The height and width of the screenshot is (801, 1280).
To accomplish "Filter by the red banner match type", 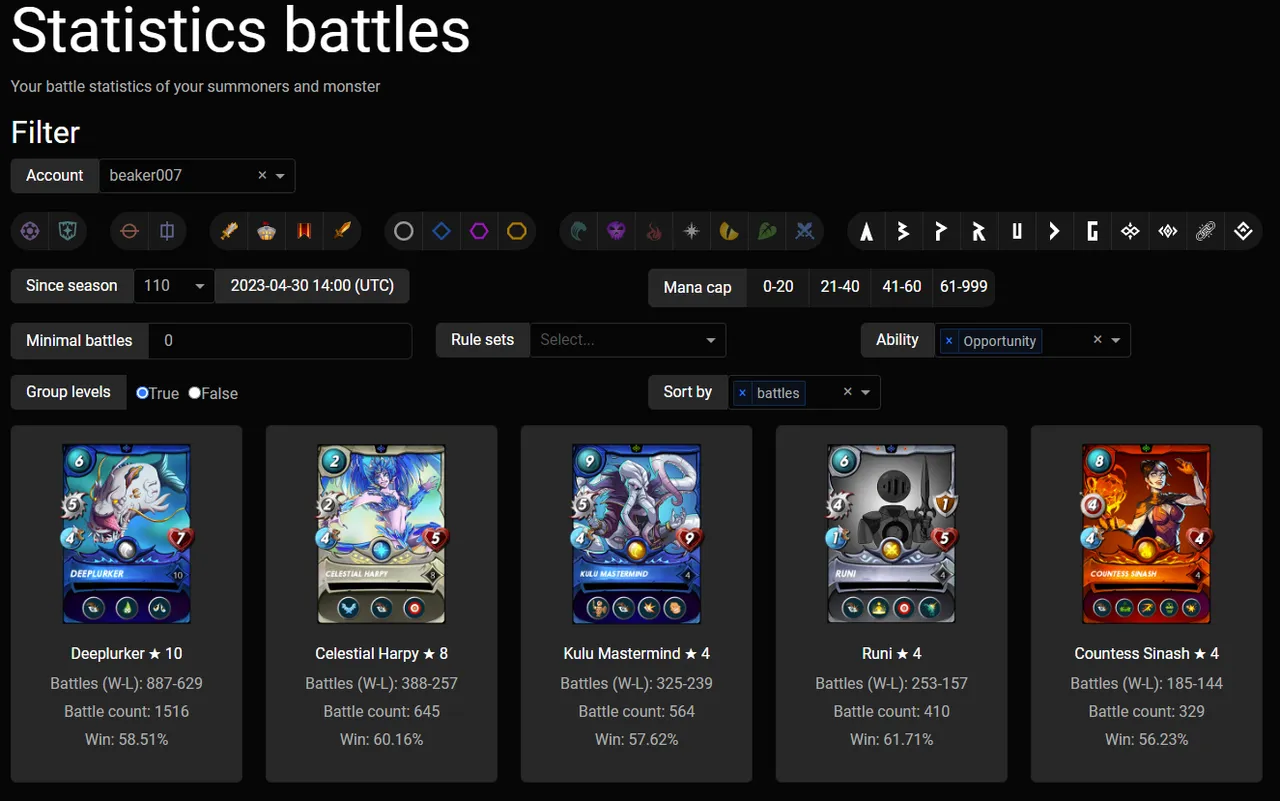I will 304,232.
